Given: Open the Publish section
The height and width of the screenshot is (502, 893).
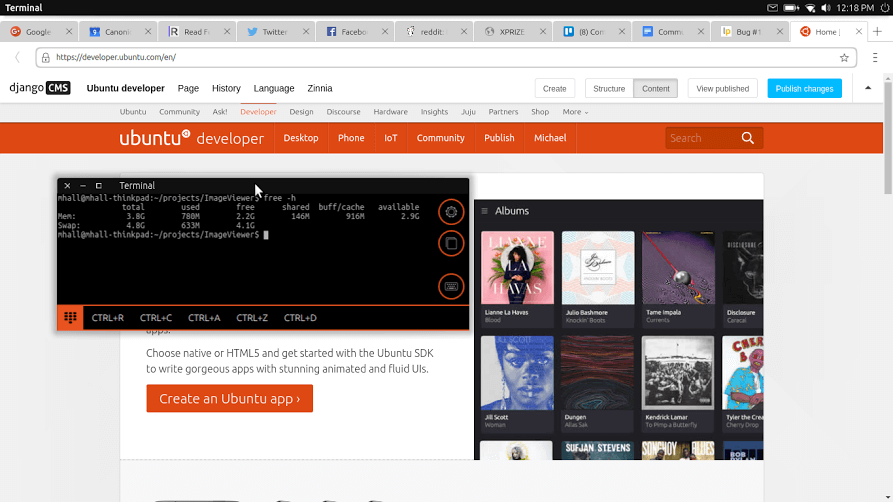Looking at the screenshot, I should click(x=499, y=138).
